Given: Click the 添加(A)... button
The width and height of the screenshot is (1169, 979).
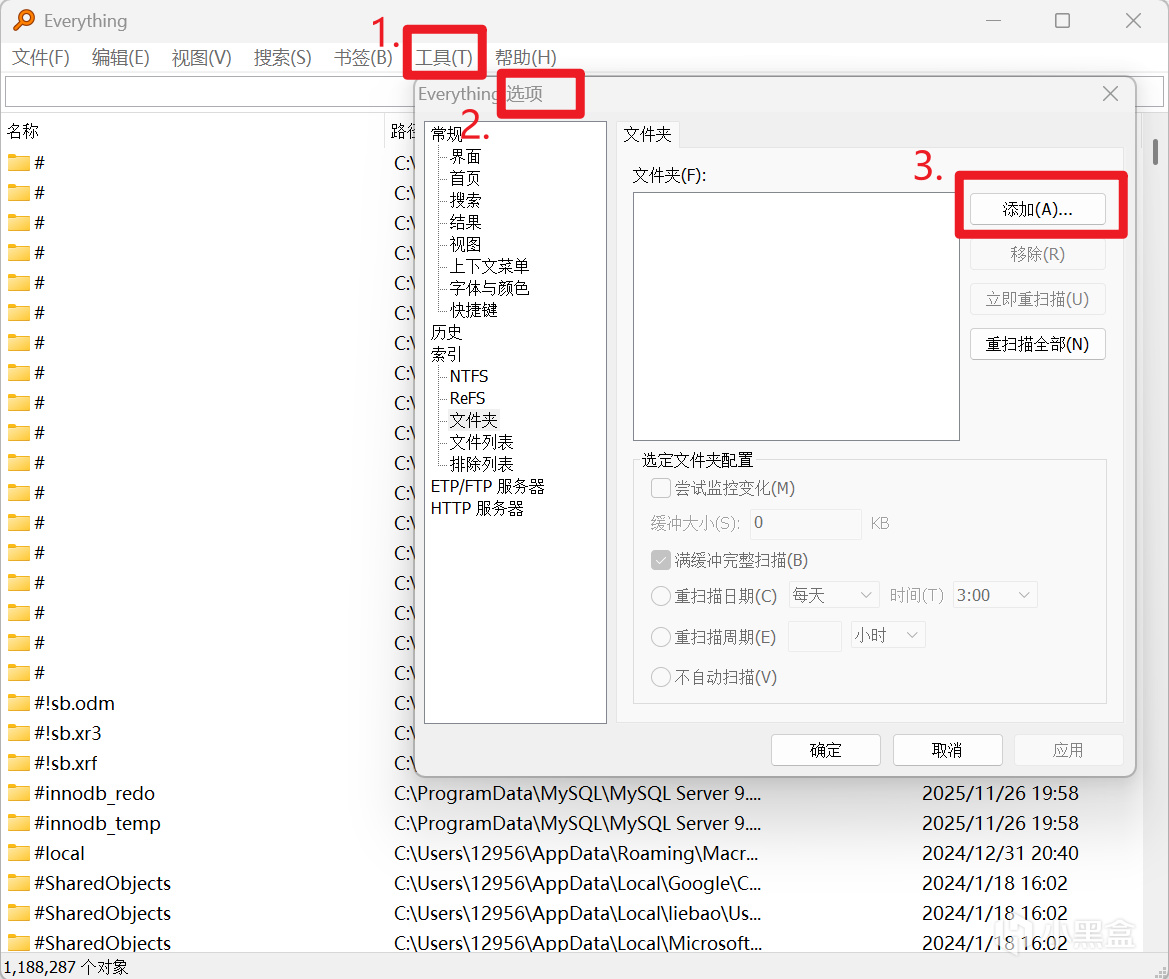Looking at the screenshot, I should pyautogui.click(x=1037, y=210).
